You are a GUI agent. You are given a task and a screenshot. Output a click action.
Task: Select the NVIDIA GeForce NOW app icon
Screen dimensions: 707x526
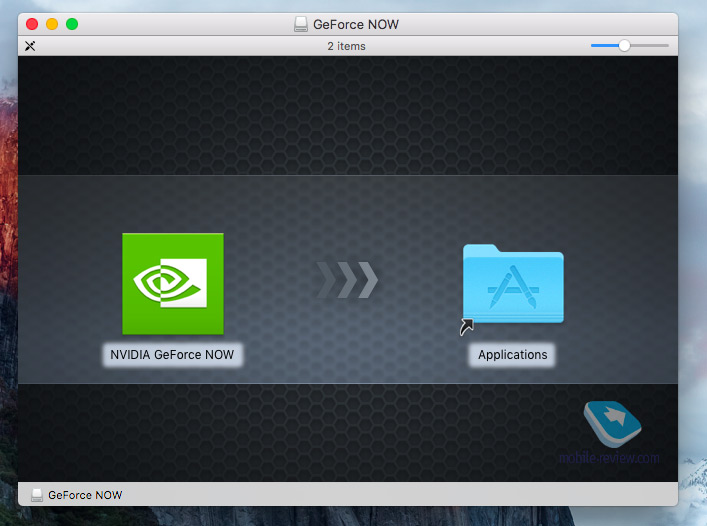click(x=172, y=283)
